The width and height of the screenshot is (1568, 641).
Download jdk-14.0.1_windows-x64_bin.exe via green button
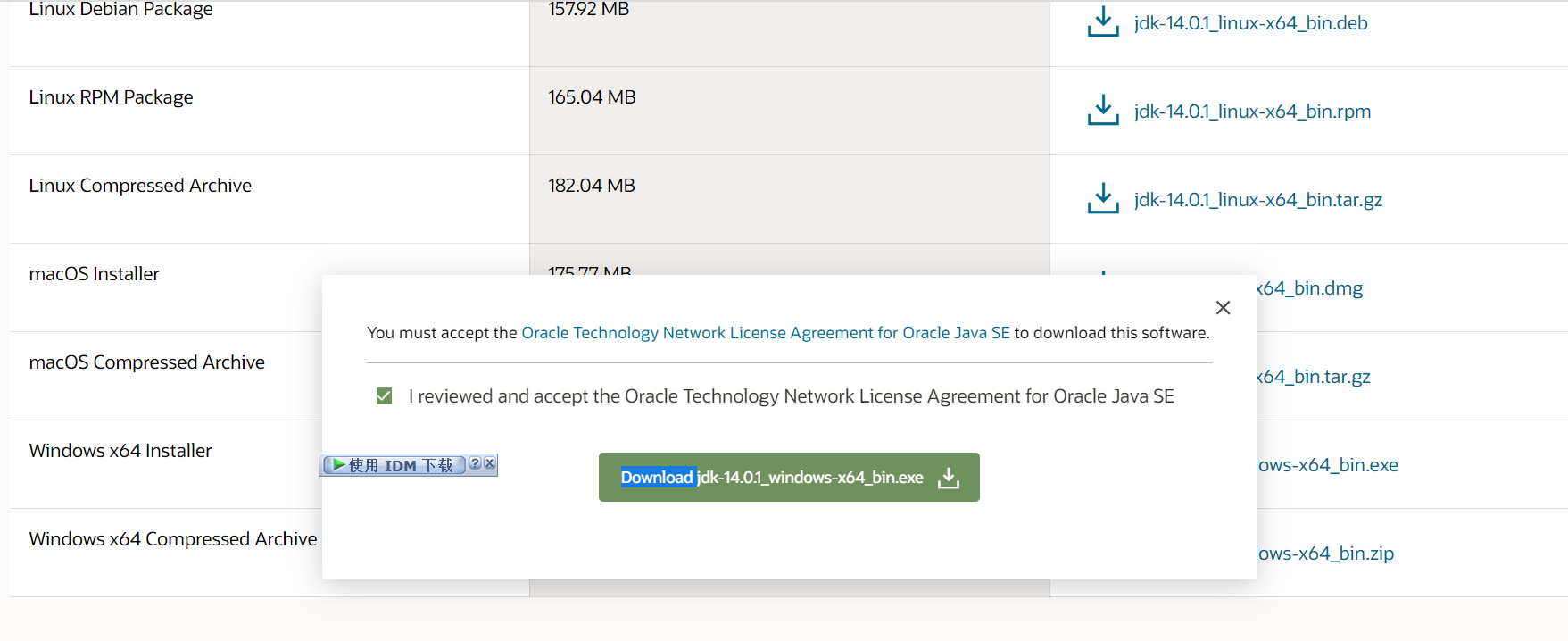point(789,478)
